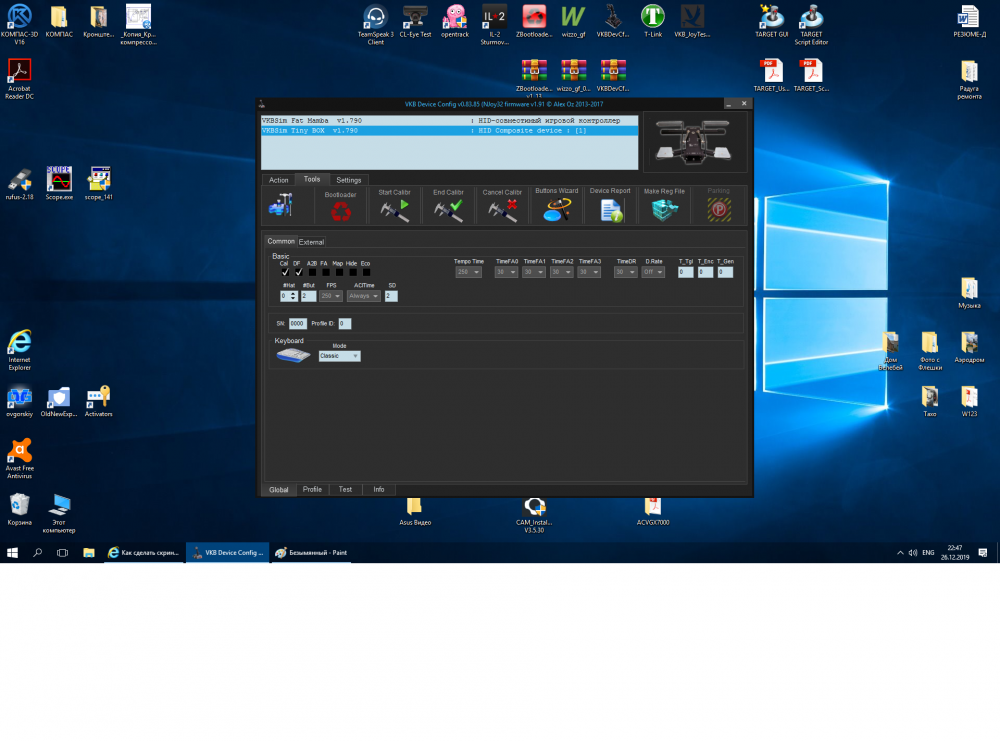Open the Buttons Wizard
The width and height of the screenshot is (1000, 741).
point(556,210)
